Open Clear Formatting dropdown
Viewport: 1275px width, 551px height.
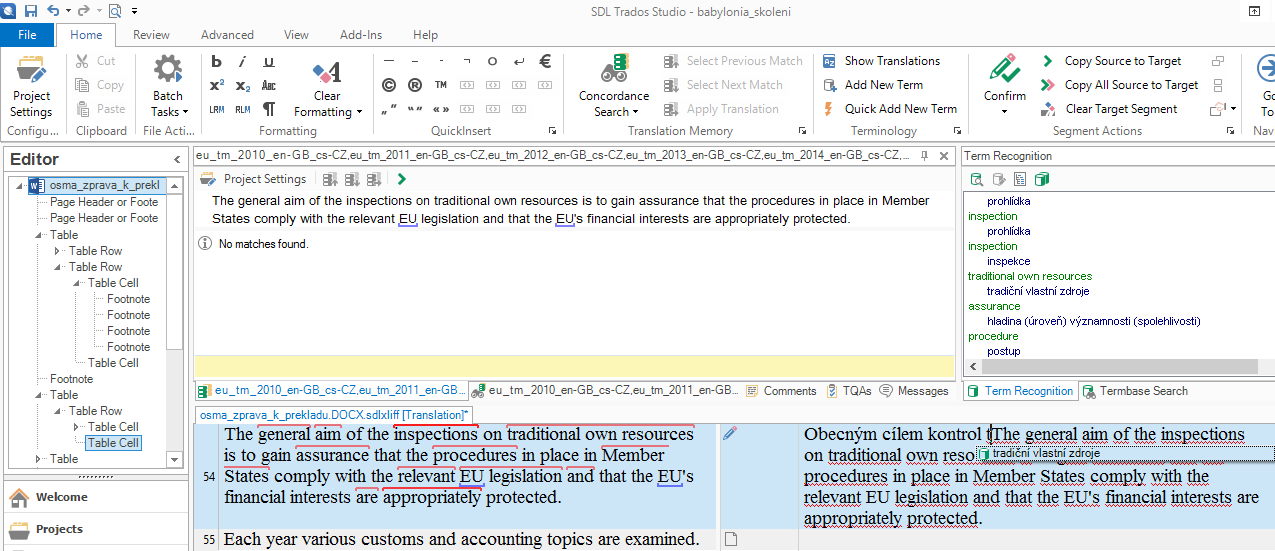coord(327,88)
